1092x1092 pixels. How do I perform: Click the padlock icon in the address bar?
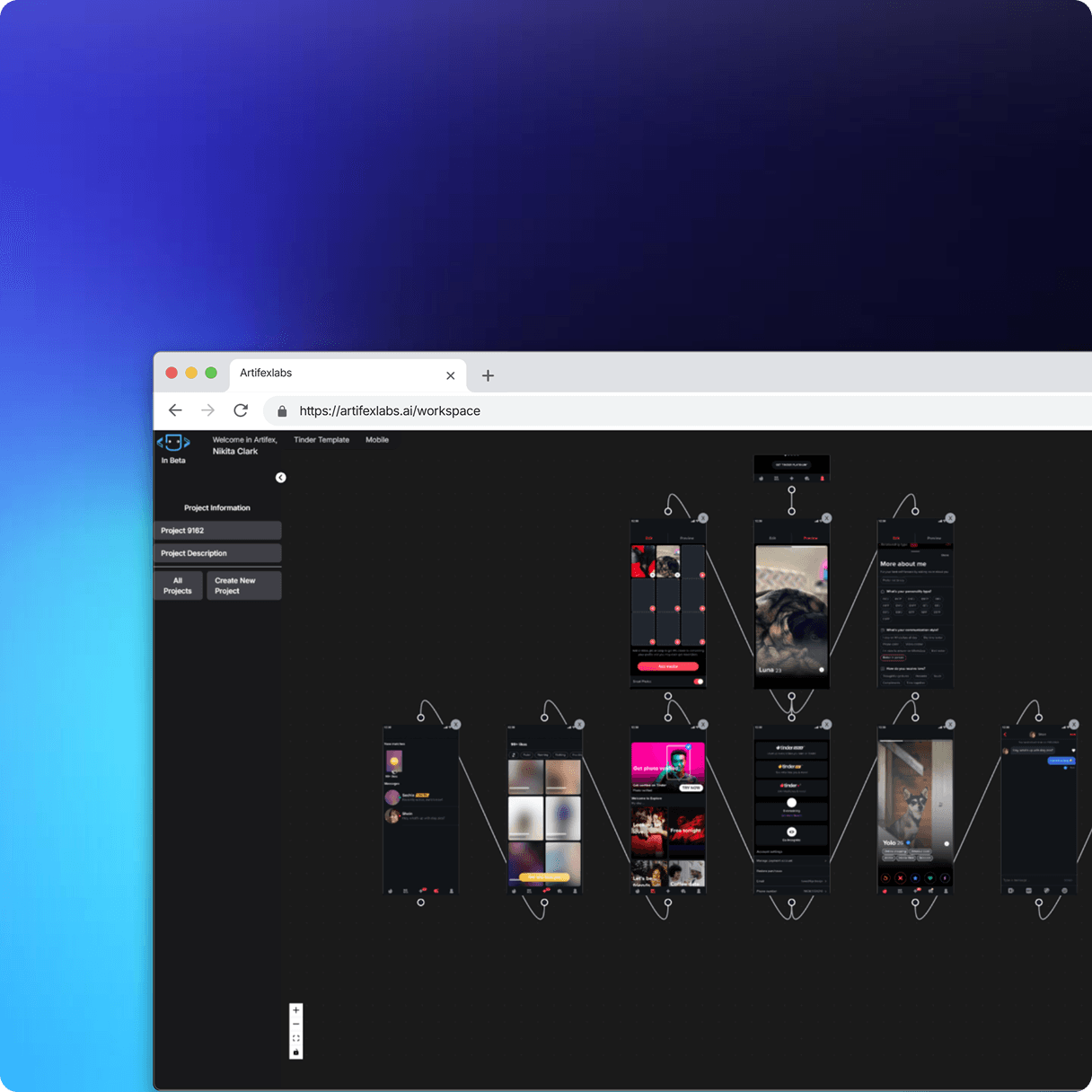click(x=281, y=410)
